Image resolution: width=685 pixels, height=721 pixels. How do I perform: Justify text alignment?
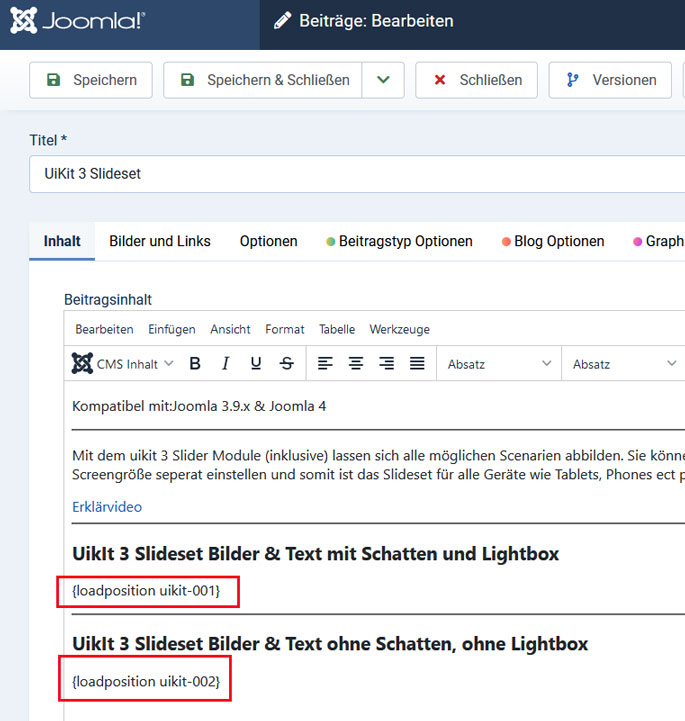[417, 364]
